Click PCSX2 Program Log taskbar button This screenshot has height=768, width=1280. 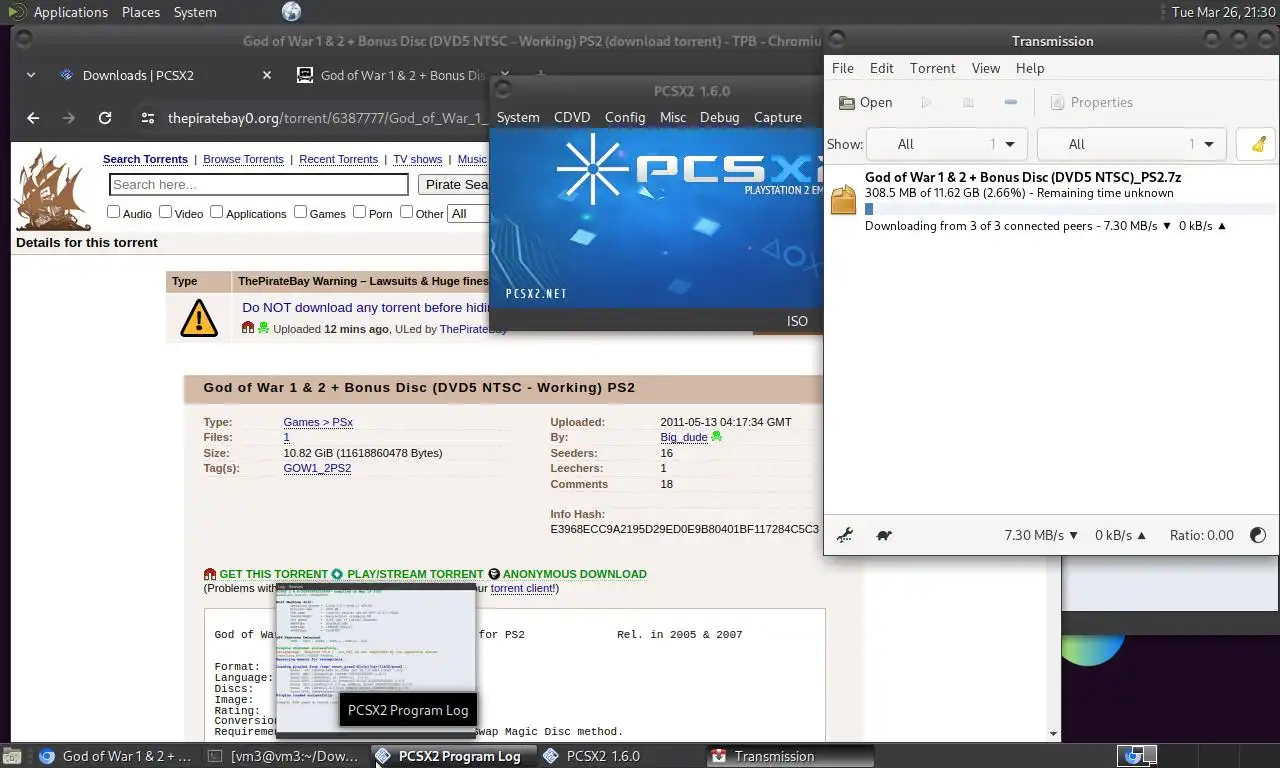[455, 756]
